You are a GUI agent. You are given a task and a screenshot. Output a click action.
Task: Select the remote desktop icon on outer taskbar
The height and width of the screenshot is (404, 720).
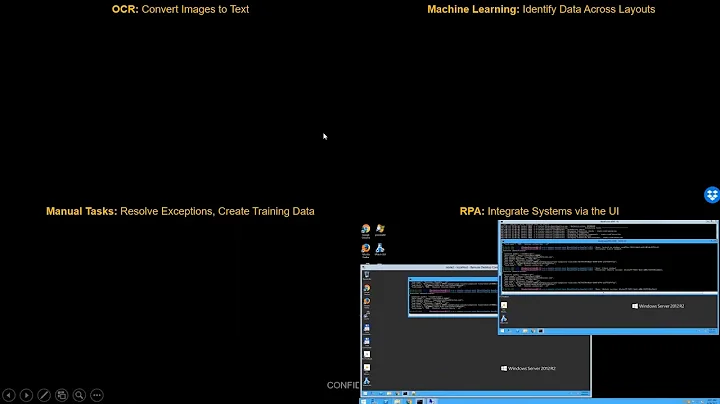click(431, 401)
